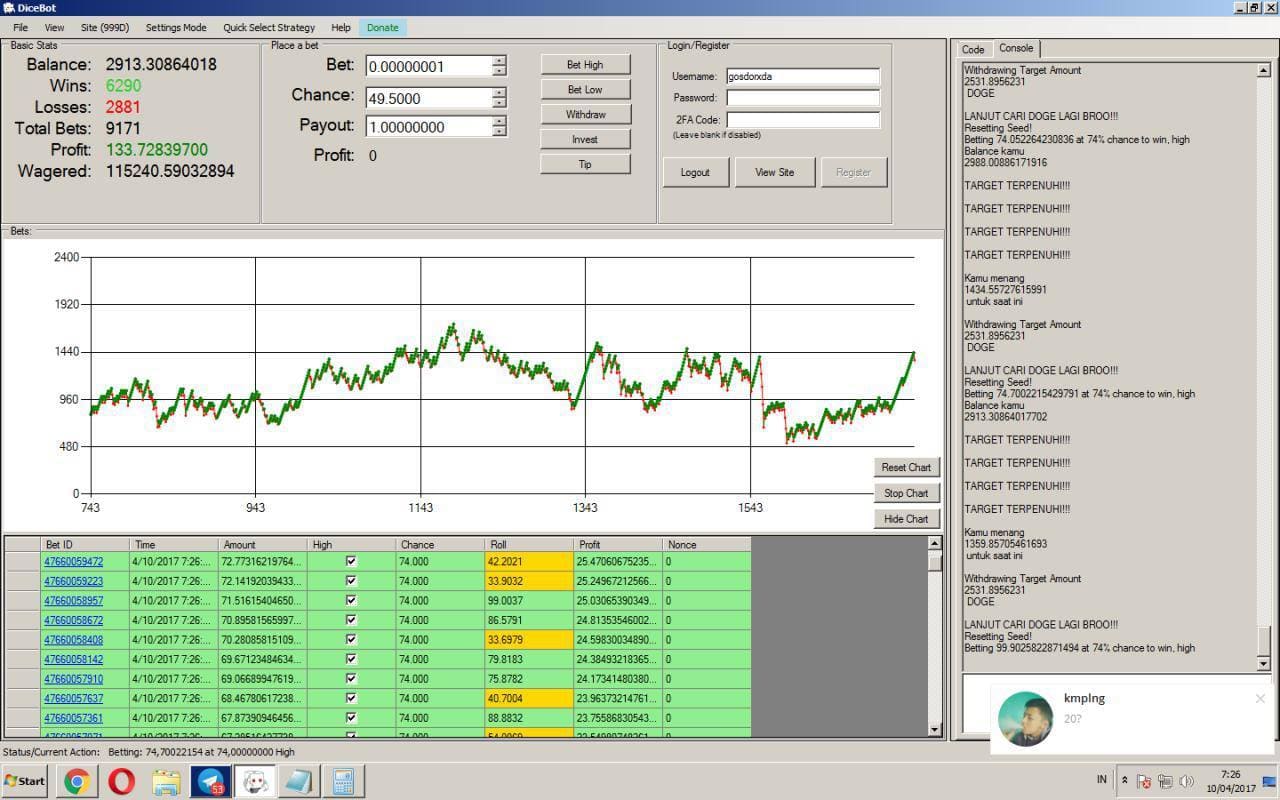Launch Google Chrome from the taskbar

tap(77, 781)
